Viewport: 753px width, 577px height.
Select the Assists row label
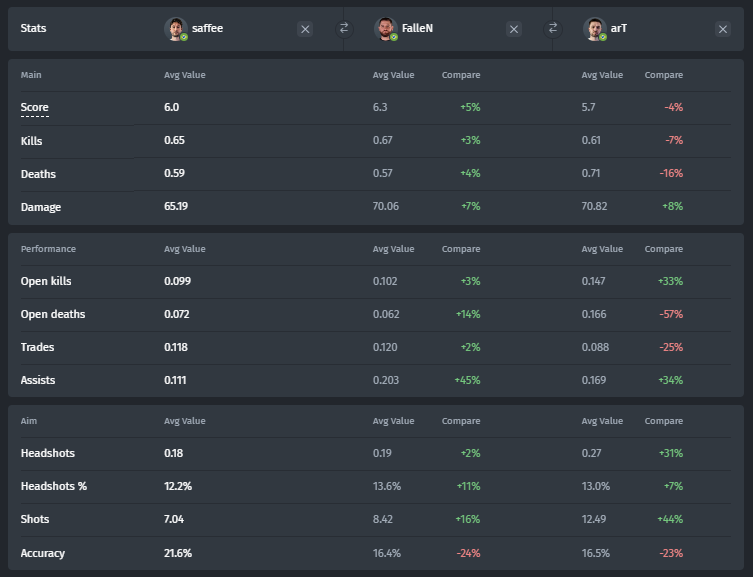click(37, 380)
